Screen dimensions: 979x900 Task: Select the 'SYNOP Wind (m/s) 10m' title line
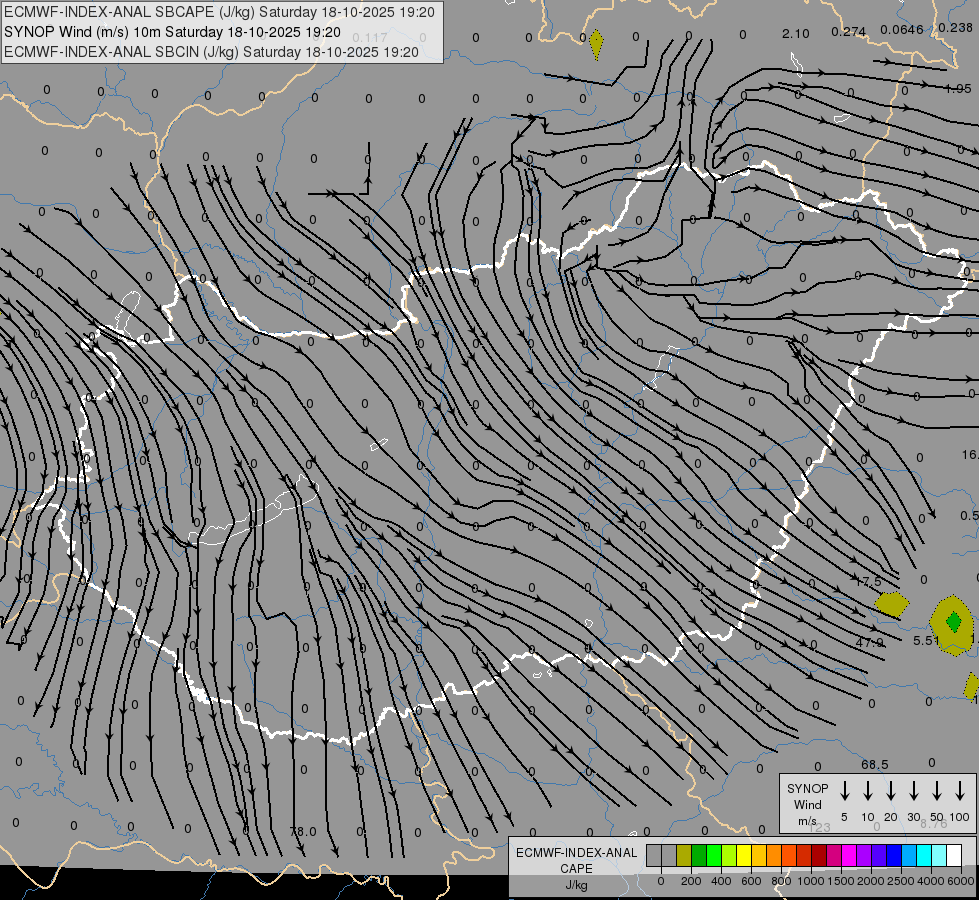click(x=172, y=32)
